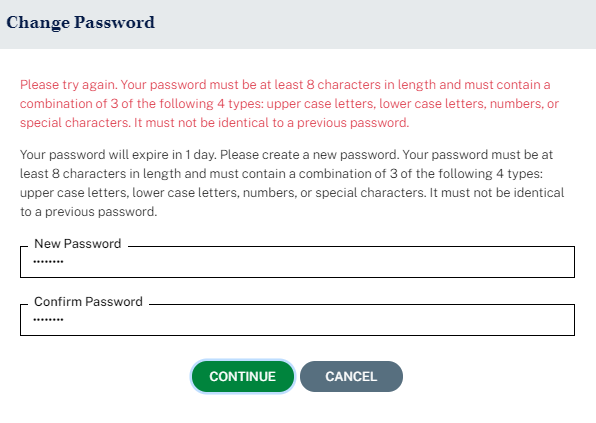Place cursor after masked dots in Confirm Password
The height and width of the screenshot is (423, 596).
click(x=65, y=320)
